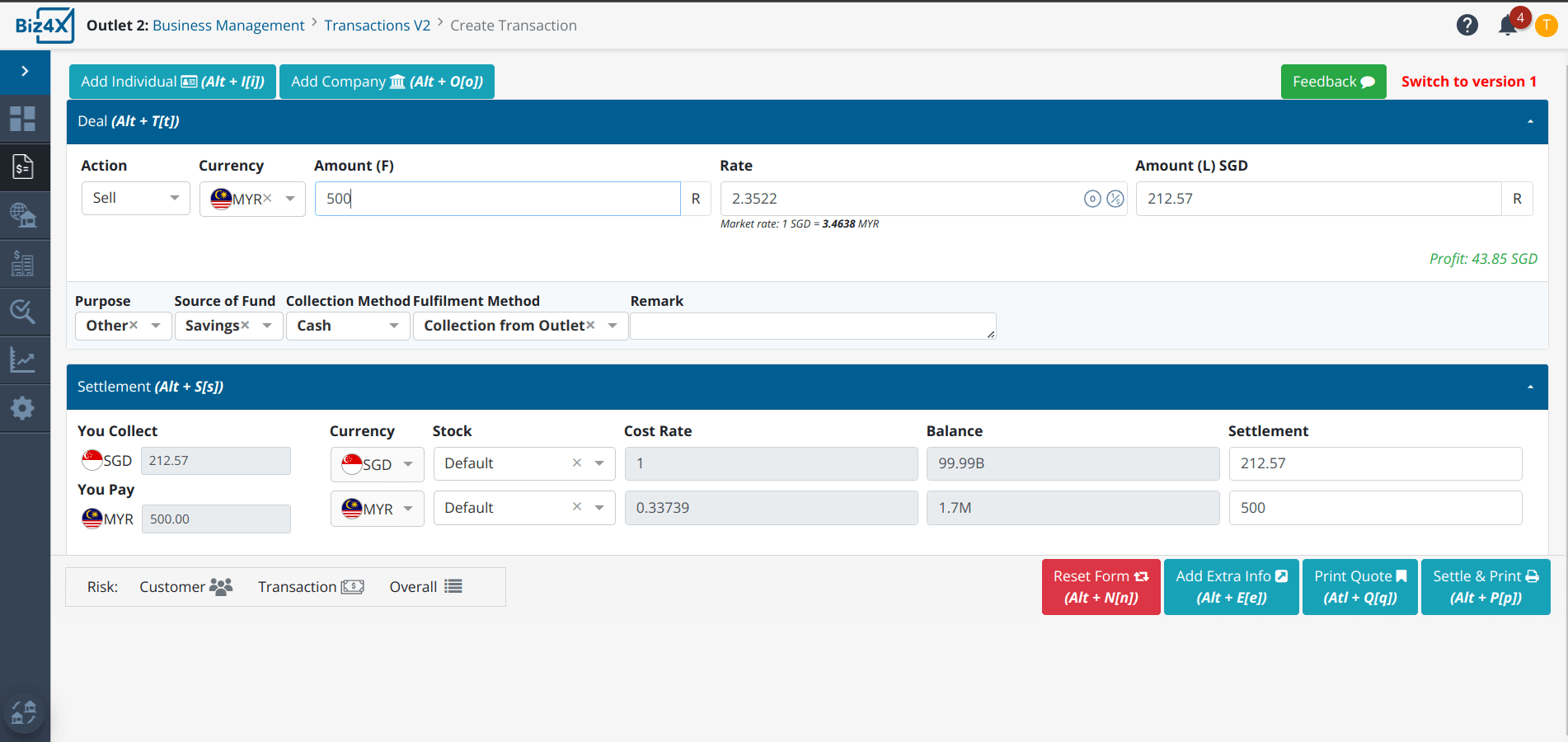The image size is (1568, 742).
Task: Clear the MYR deal currency selection
Action: [267, 199]
